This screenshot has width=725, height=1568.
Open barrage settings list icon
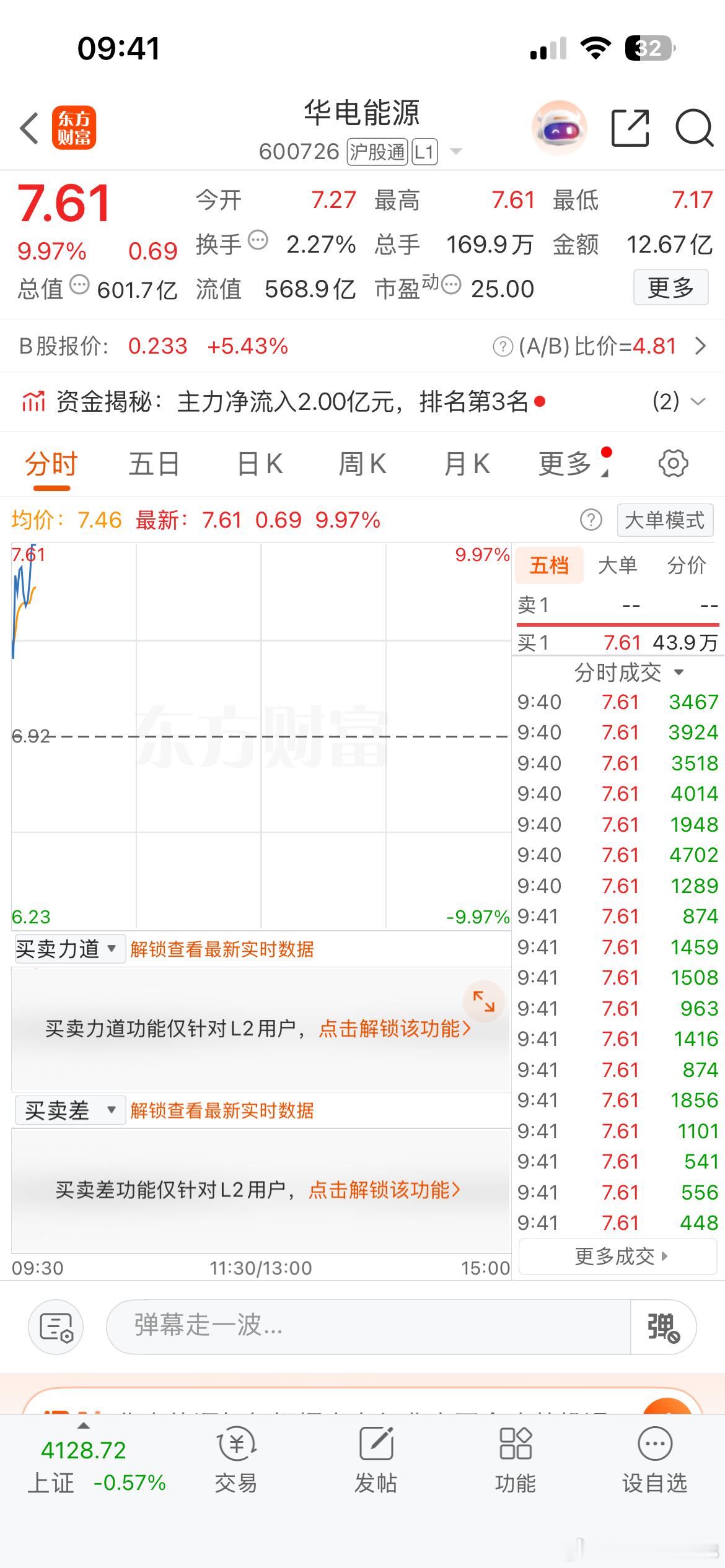(x=56, y=1327)
